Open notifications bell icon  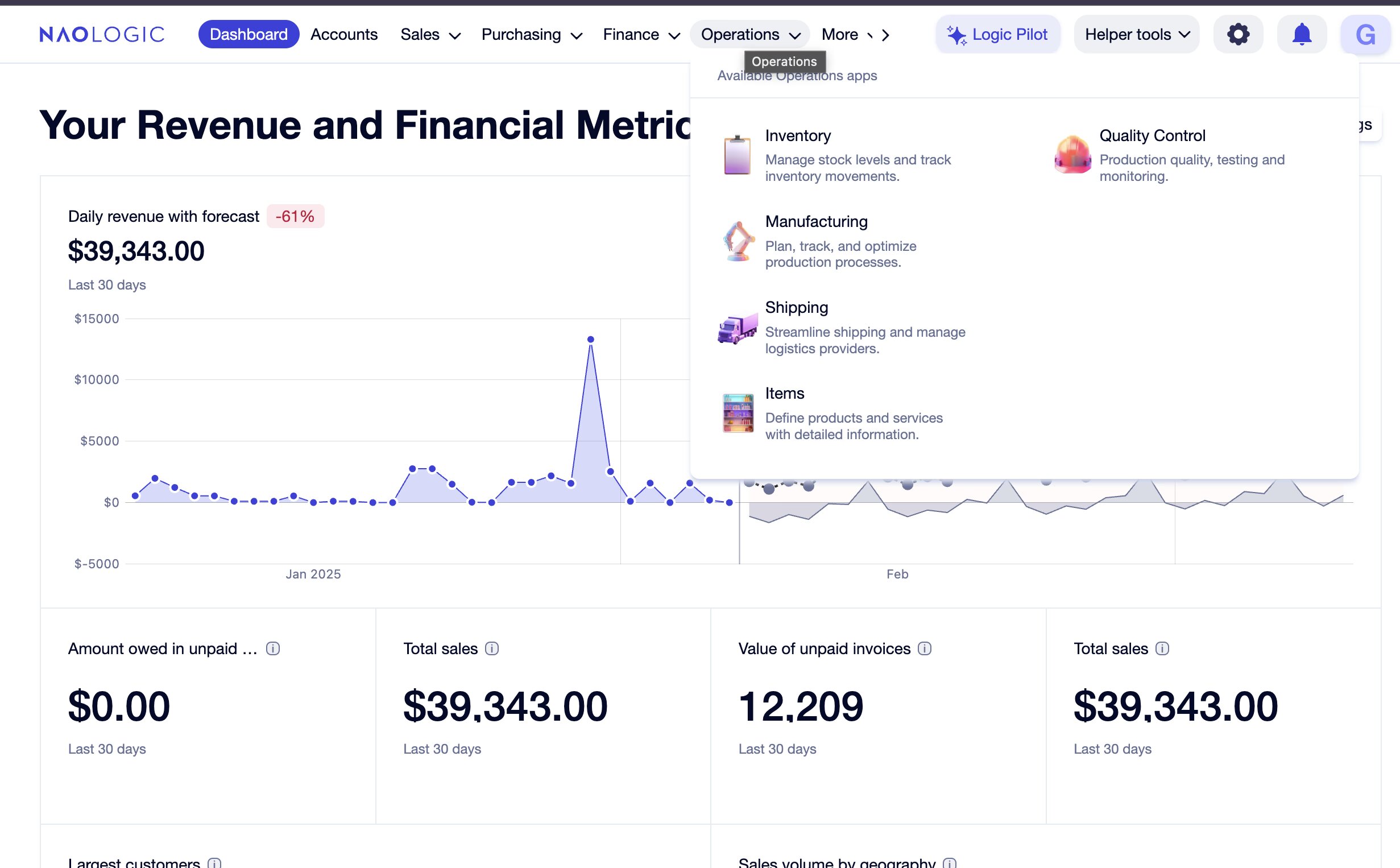[x=1301, y=35]
